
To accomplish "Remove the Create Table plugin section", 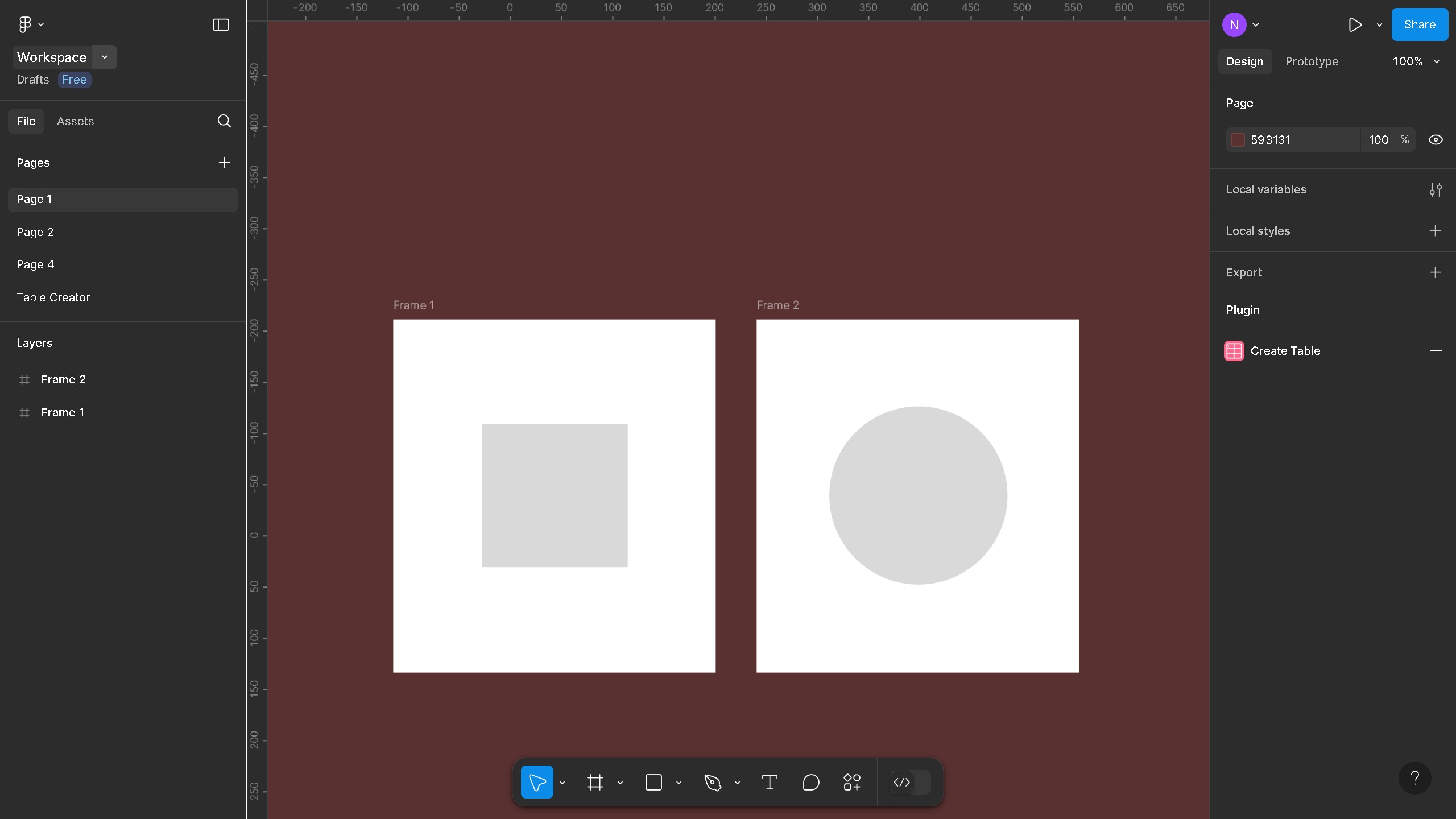I will point(1437,350).
